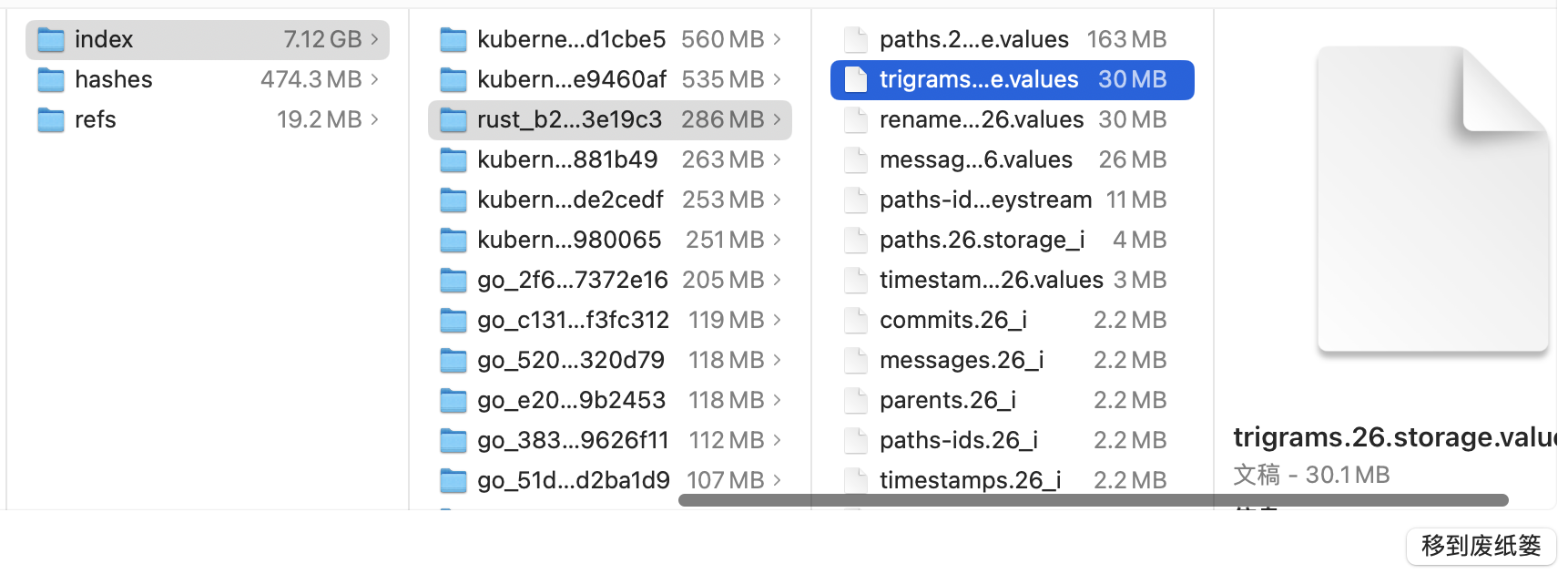Open the go_520...320d79 folder
The width and height of the screenshot is (1568, 574).
(x=571, y=361)
